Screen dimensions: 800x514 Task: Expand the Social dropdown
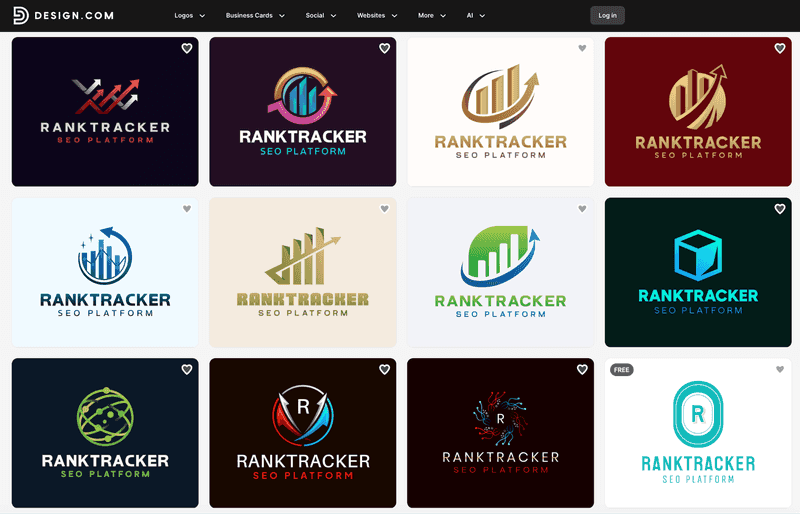tap(321, 16)
